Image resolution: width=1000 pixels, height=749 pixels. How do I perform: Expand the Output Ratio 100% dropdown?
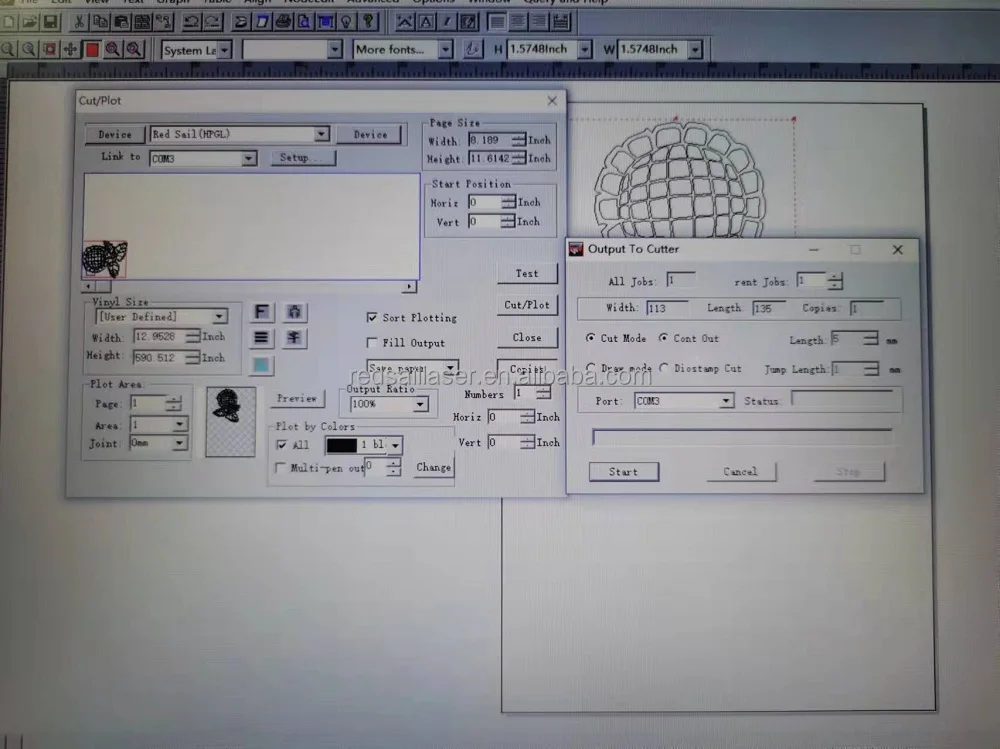pos(420,405)
